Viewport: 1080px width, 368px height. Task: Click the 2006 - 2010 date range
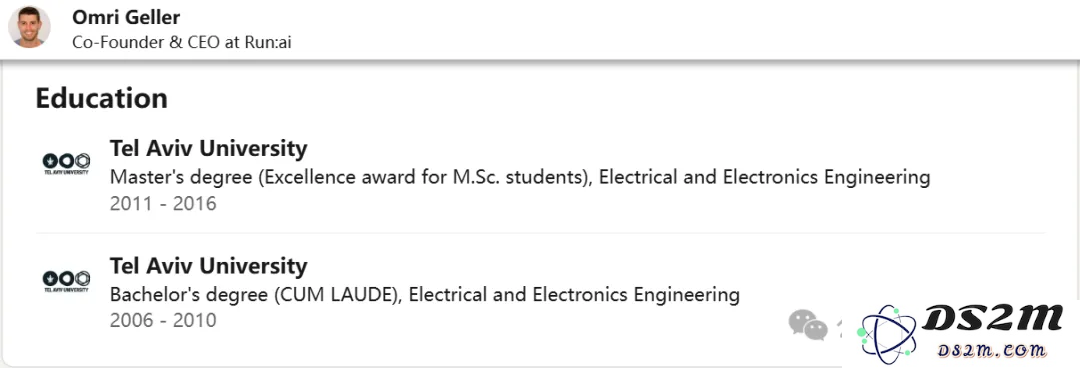(x=163, y=320)
